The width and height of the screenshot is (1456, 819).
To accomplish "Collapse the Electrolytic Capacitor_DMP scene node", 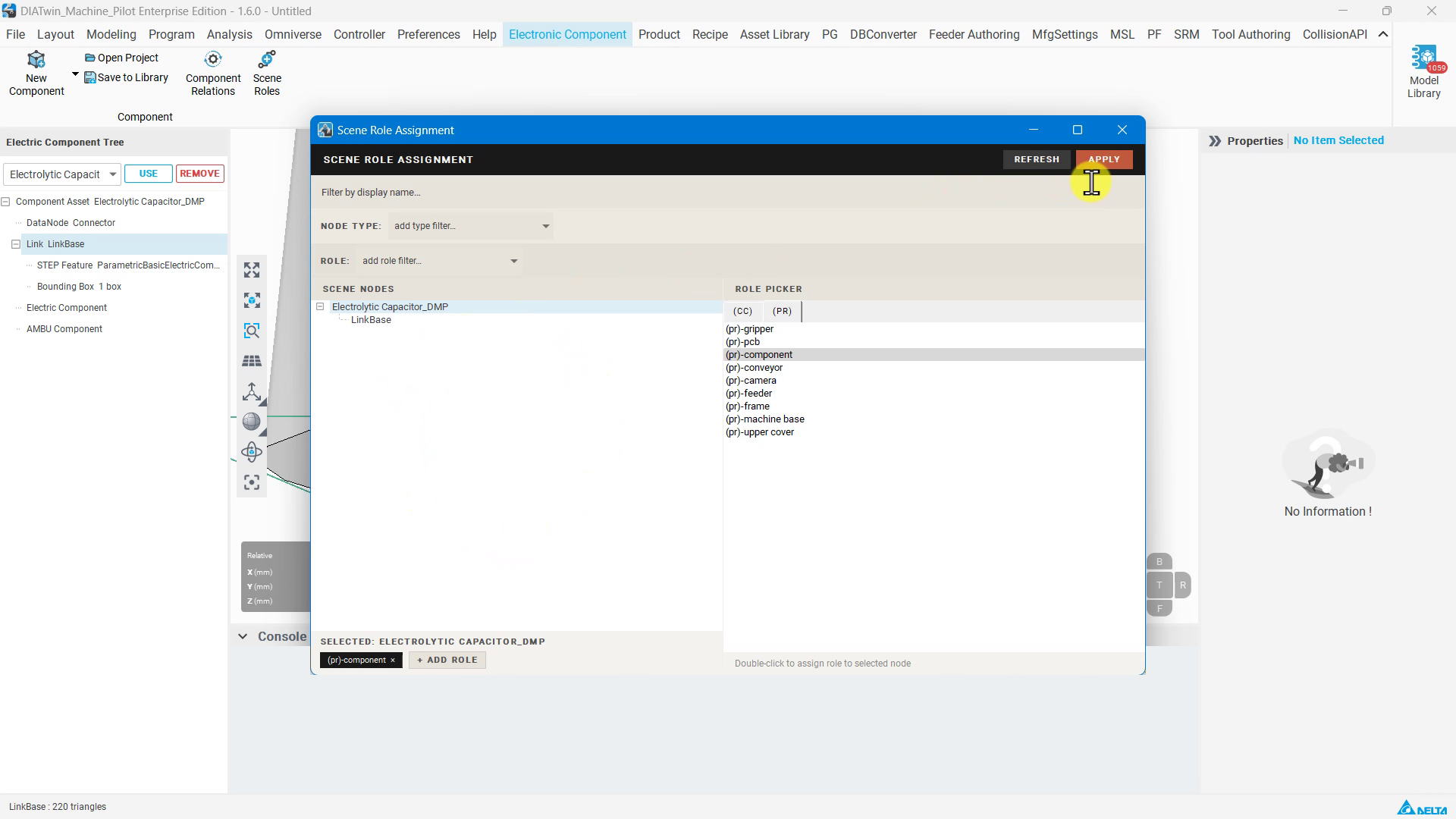I will [x=320, y=307].
